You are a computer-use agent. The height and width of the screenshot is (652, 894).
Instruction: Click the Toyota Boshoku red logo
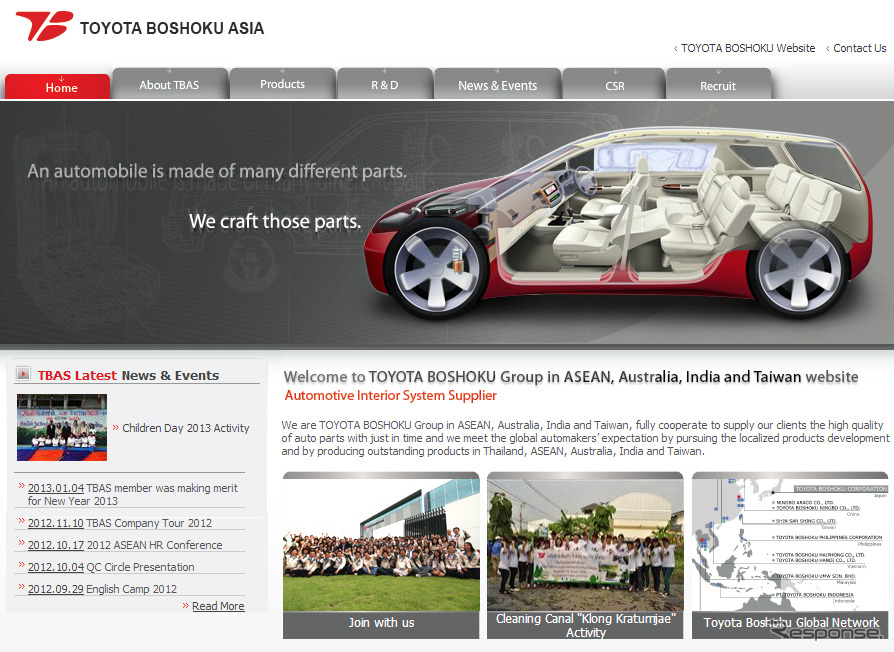44,26
